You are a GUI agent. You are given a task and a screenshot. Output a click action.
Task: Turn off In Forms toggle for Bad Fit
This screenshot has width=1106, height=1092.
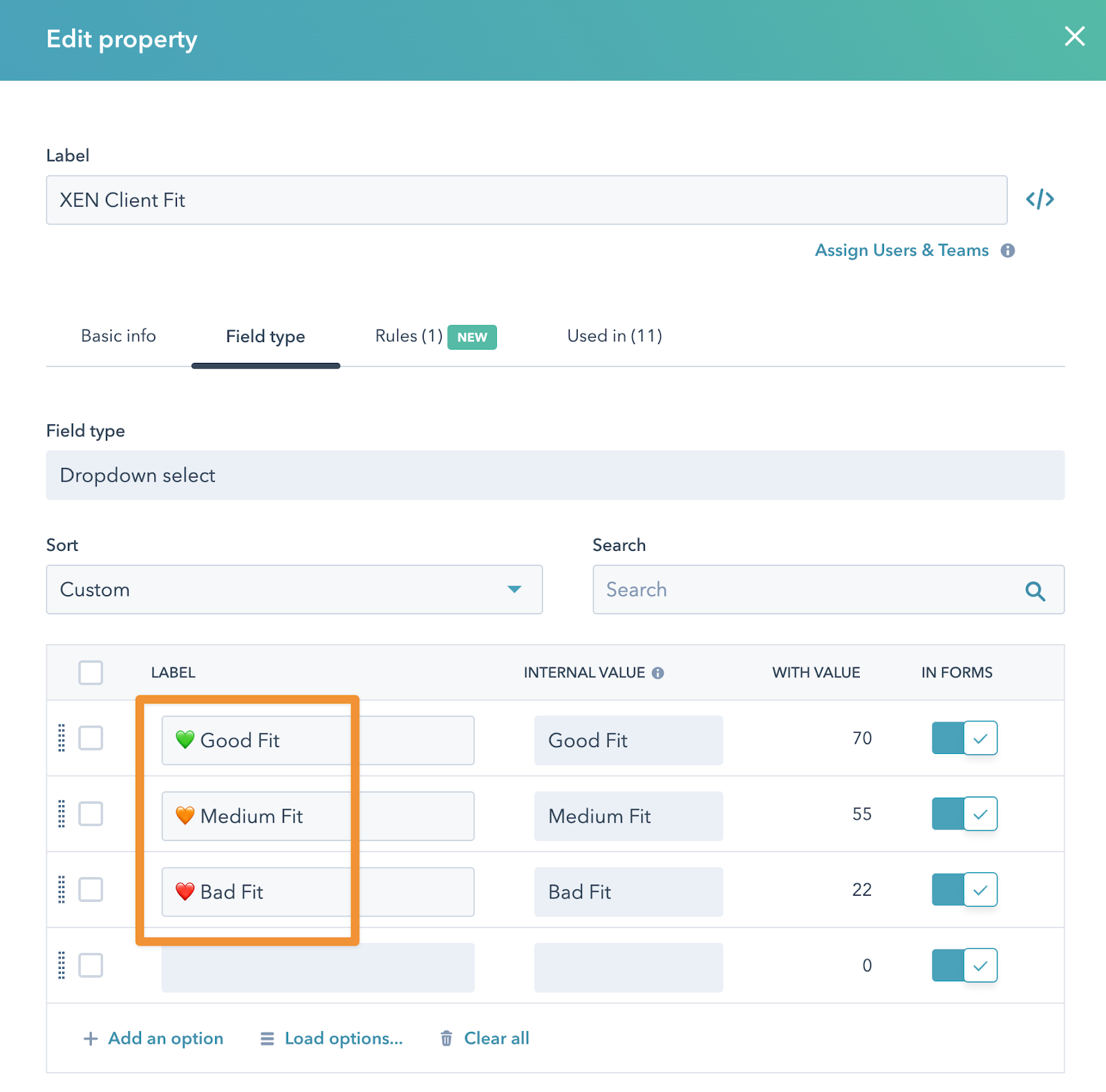[964, 889]
